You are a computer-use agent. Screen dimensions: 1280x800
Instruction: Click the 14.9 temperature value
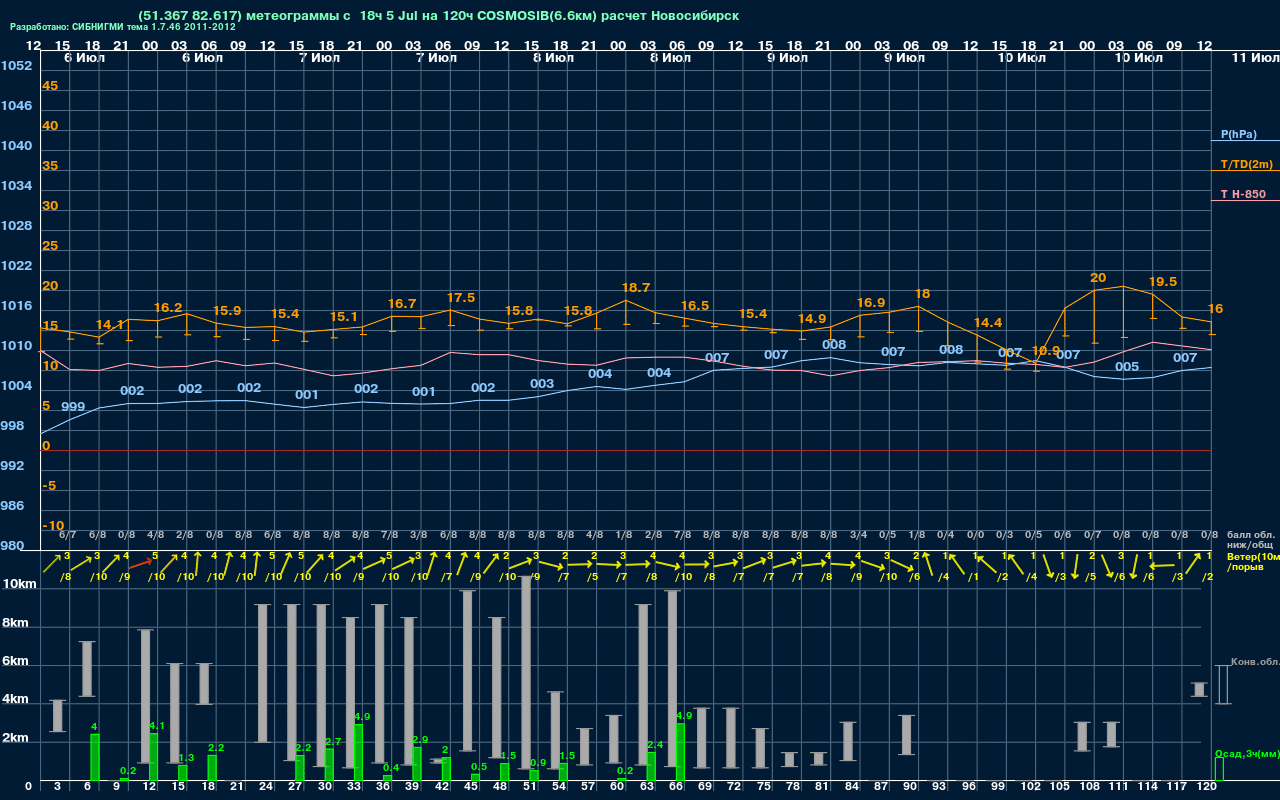click(x=812, y=319)
